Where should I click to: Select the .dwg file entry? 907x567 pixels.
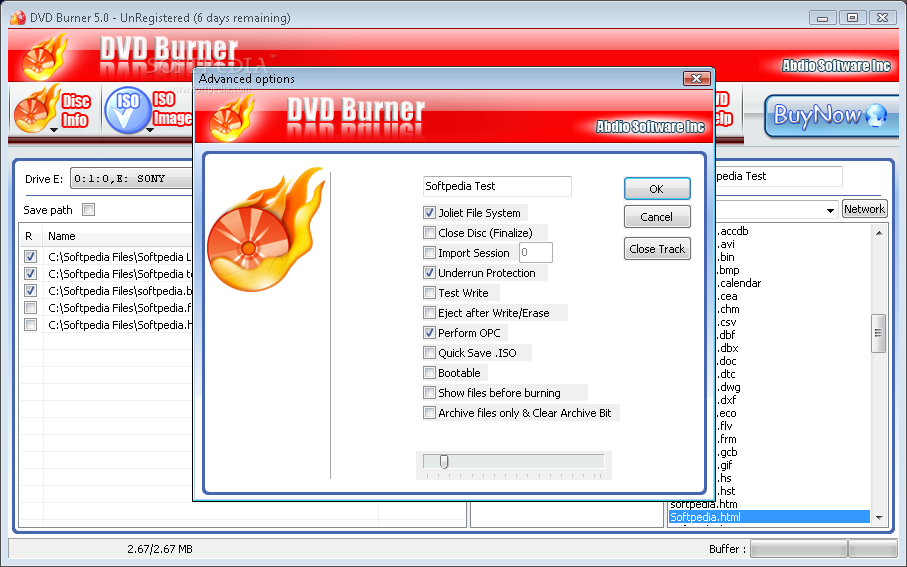point(728,388)
